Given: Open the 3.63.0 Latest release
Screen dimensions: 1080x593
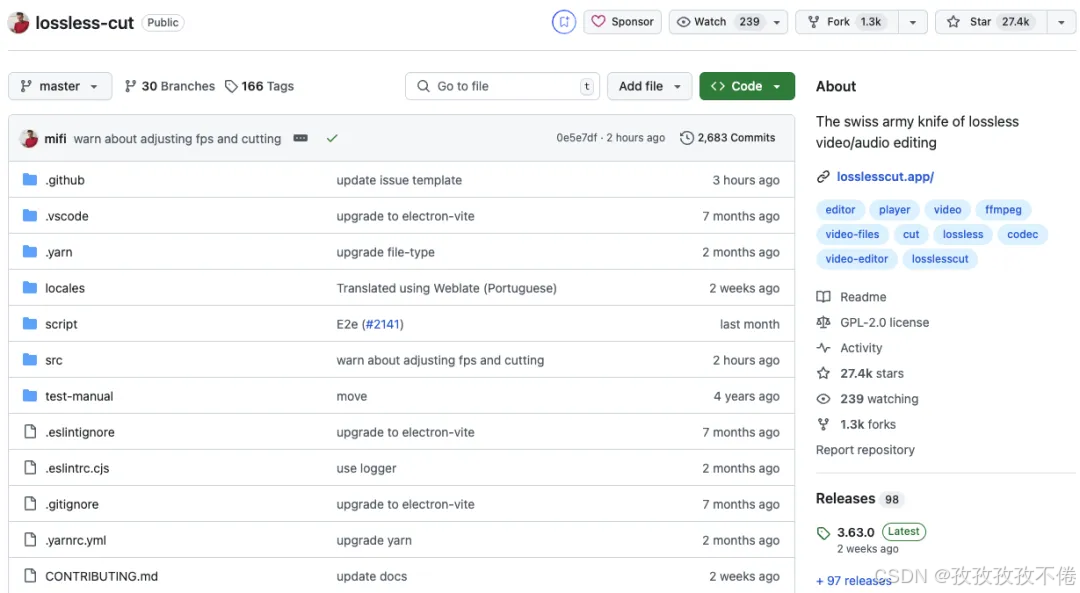Looking at the screenshot, I should [871, 532].
